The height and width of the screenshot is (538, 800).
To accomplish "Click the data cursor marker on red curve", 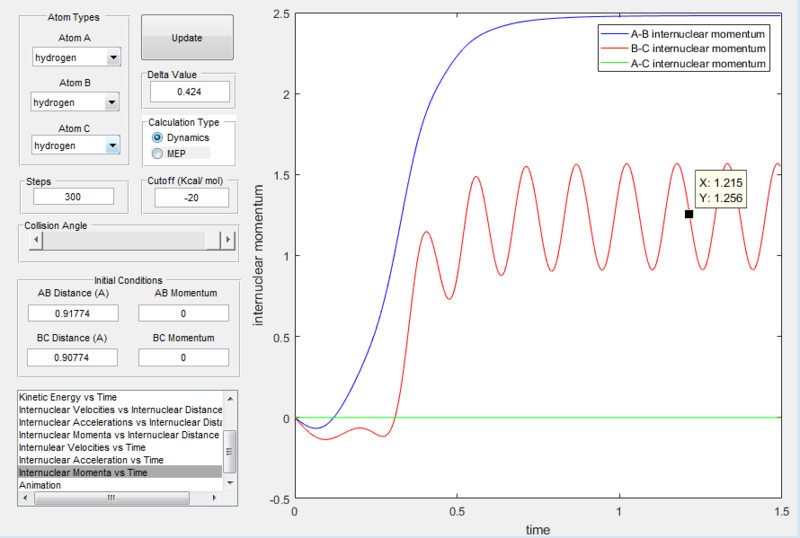I will tap(689, 214).
